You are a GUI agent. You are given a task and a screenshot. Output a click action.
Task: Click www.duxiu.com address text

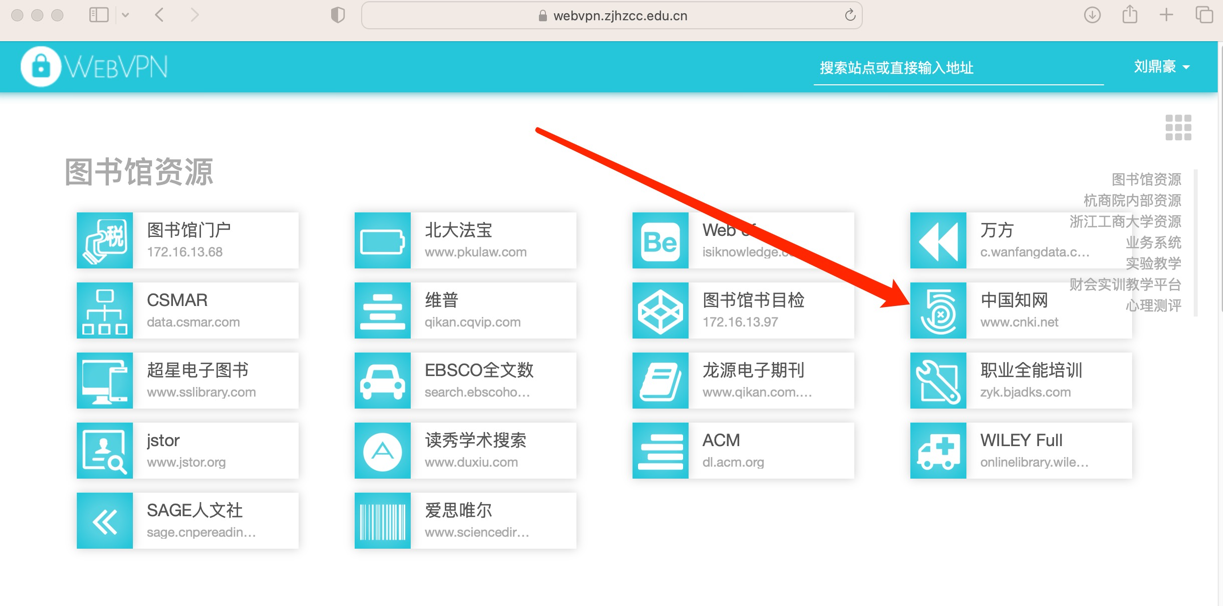coord(471,462)
